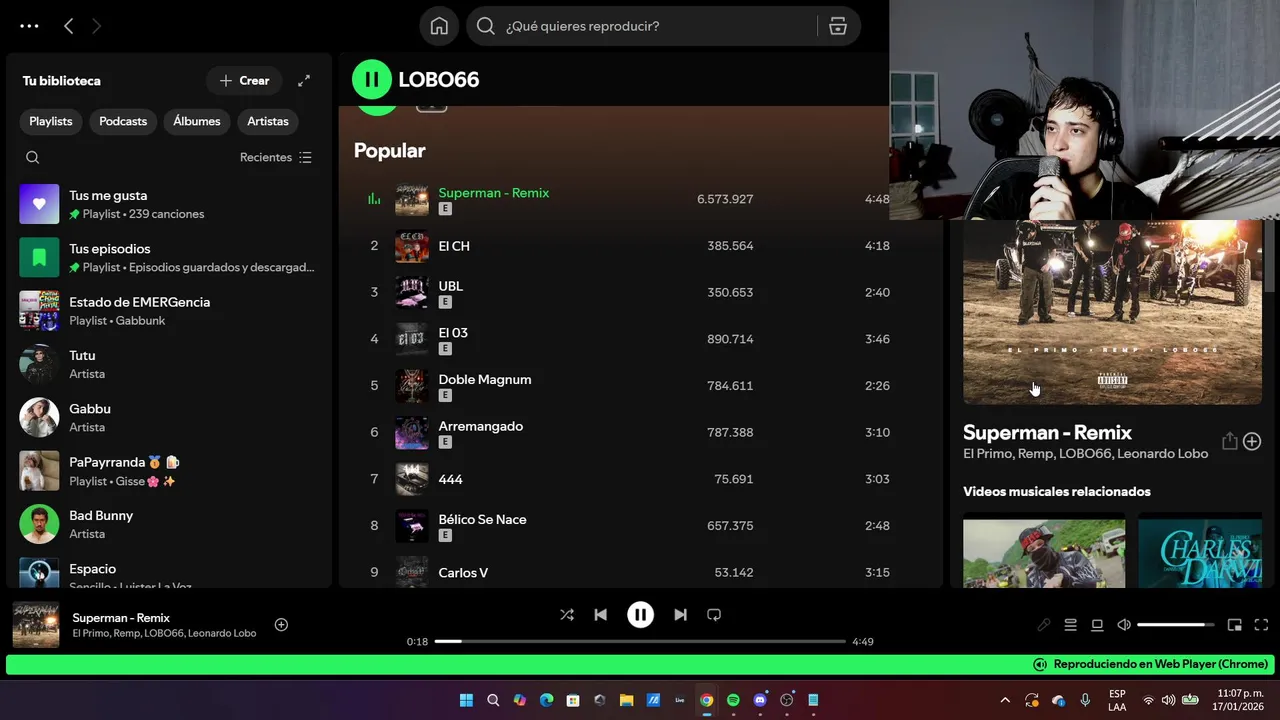
Task: Open Tus me gusta playlist
Action: tap(170, 204)
